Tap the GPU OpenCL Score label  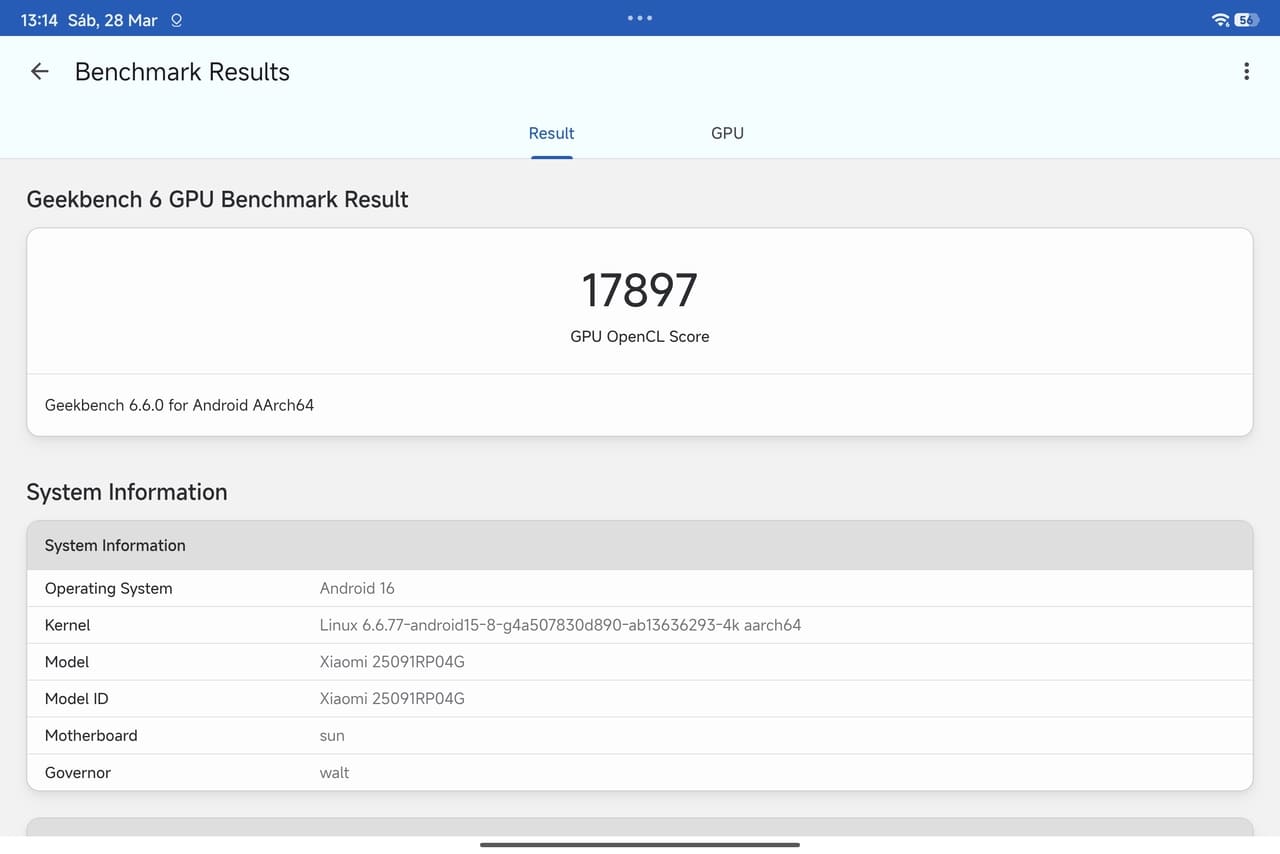click(639, 337)
